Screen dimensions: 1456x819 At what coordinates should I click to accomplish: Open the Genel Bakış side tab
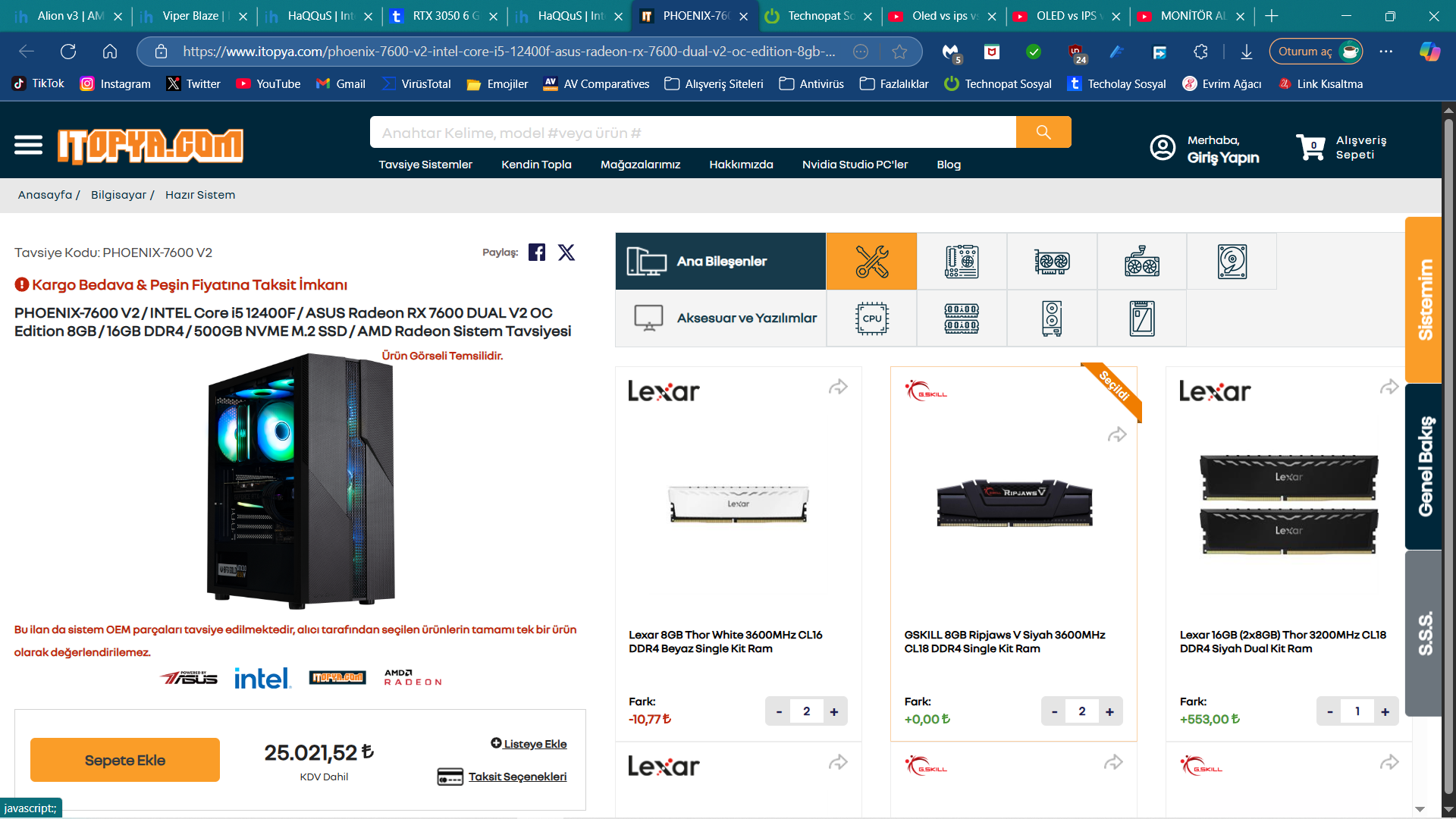(1423, 466)
